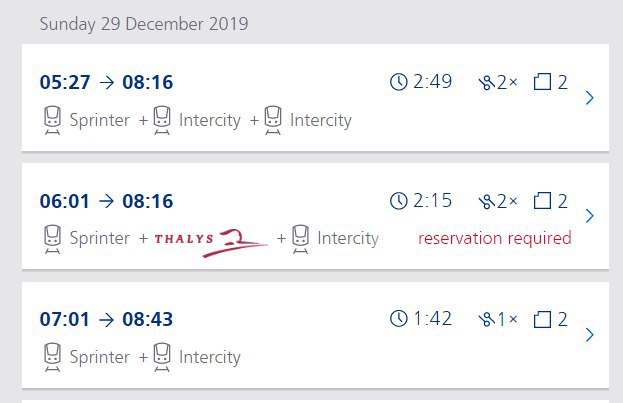Expand the 05:27 journey details chevron
Screen dimensions: 623x403
pos(590,98)
